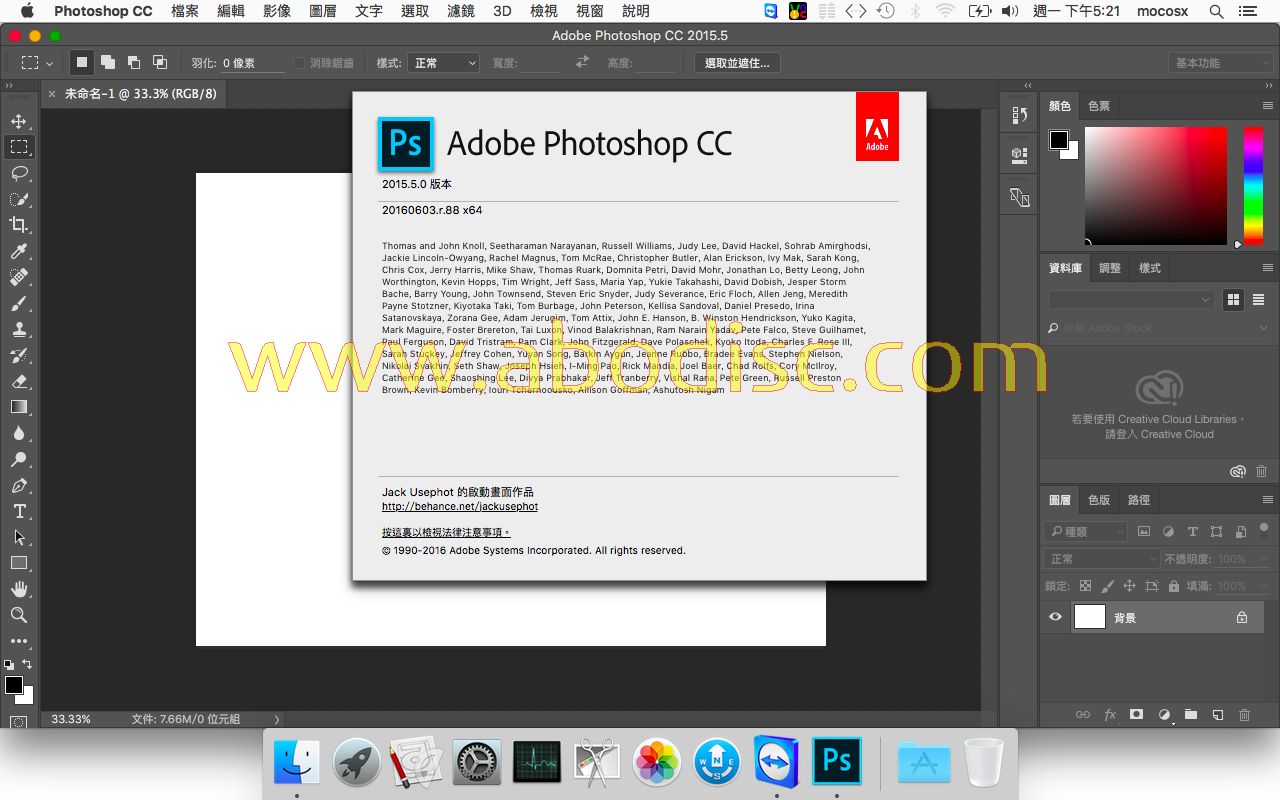Switch to the 路徑 tab
This screenshot has width=1280, height=800.
point(1139,500)
